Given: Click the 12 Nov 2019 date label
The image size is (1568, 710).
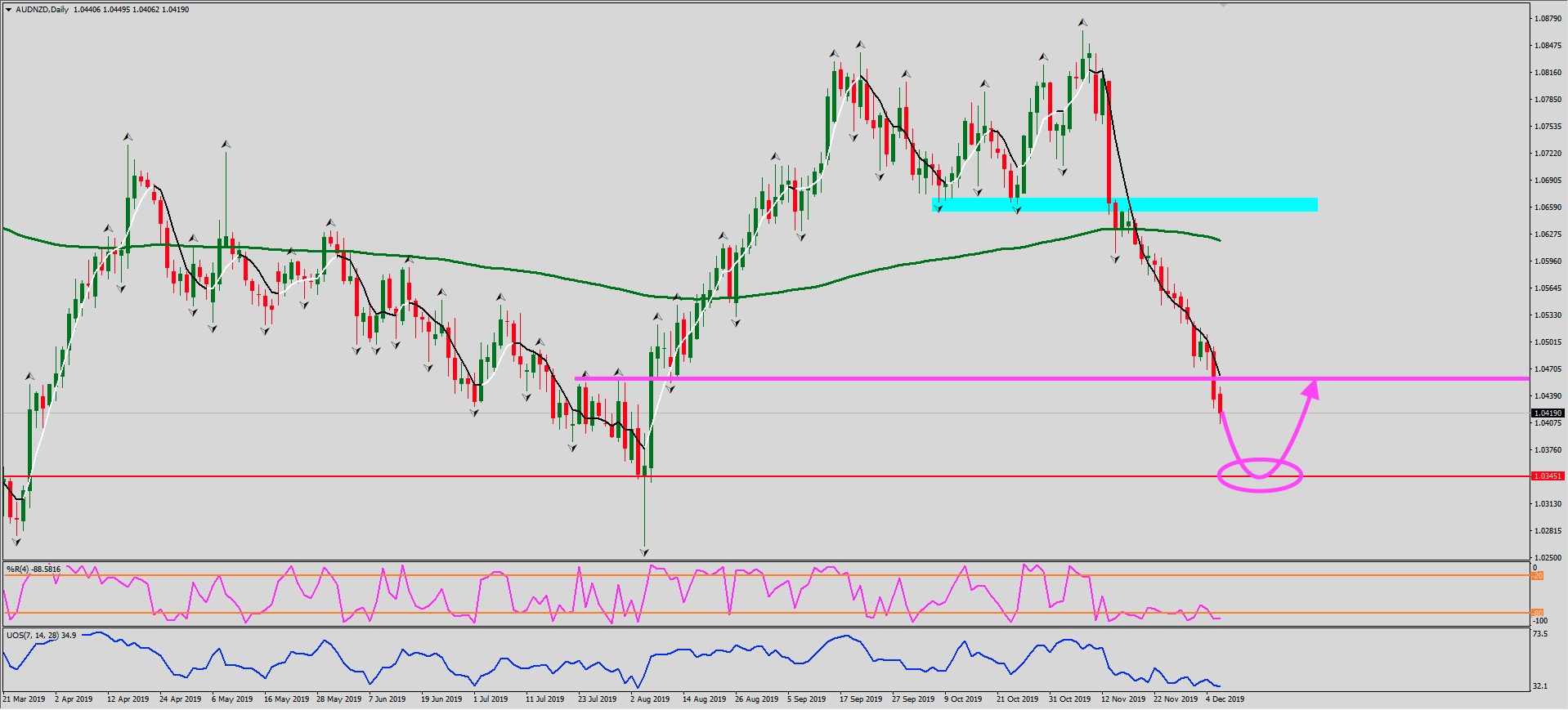Looking at the screenshot, I should click(1122, 699).
